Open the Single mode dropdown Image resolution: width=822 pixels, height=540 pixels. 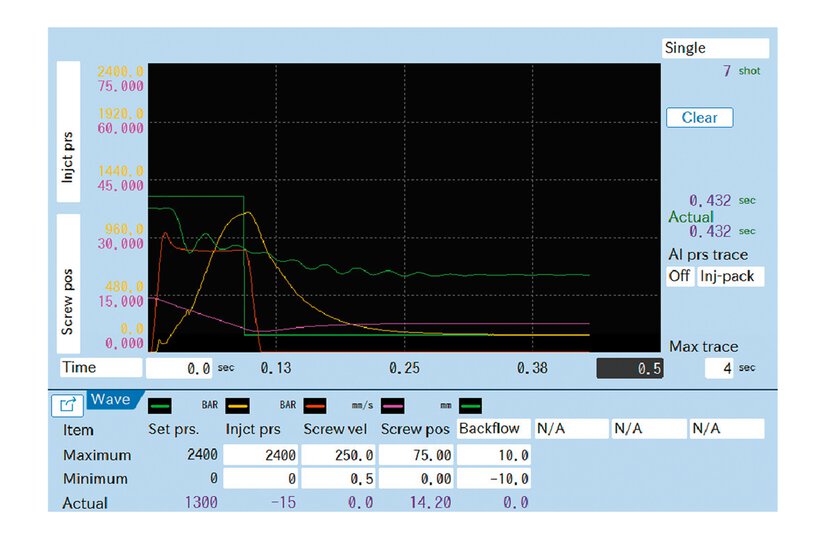coord(715,48)
